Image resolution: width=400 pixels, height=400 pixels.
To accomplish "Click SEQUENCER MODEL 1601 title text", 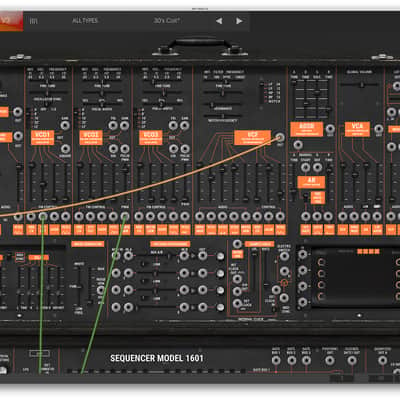I will 156,358.
